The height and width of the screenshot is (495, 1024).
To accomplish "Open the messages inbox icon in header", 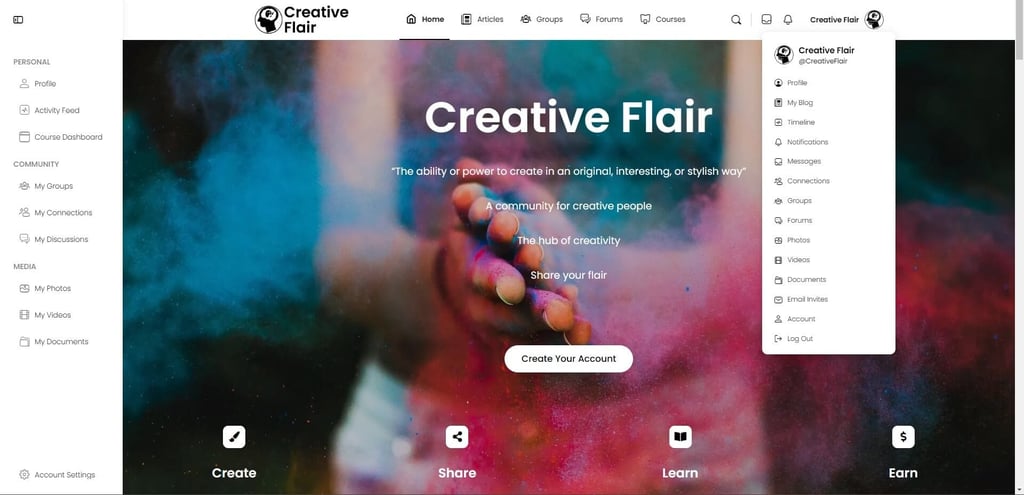I will (x=767, y=20).
